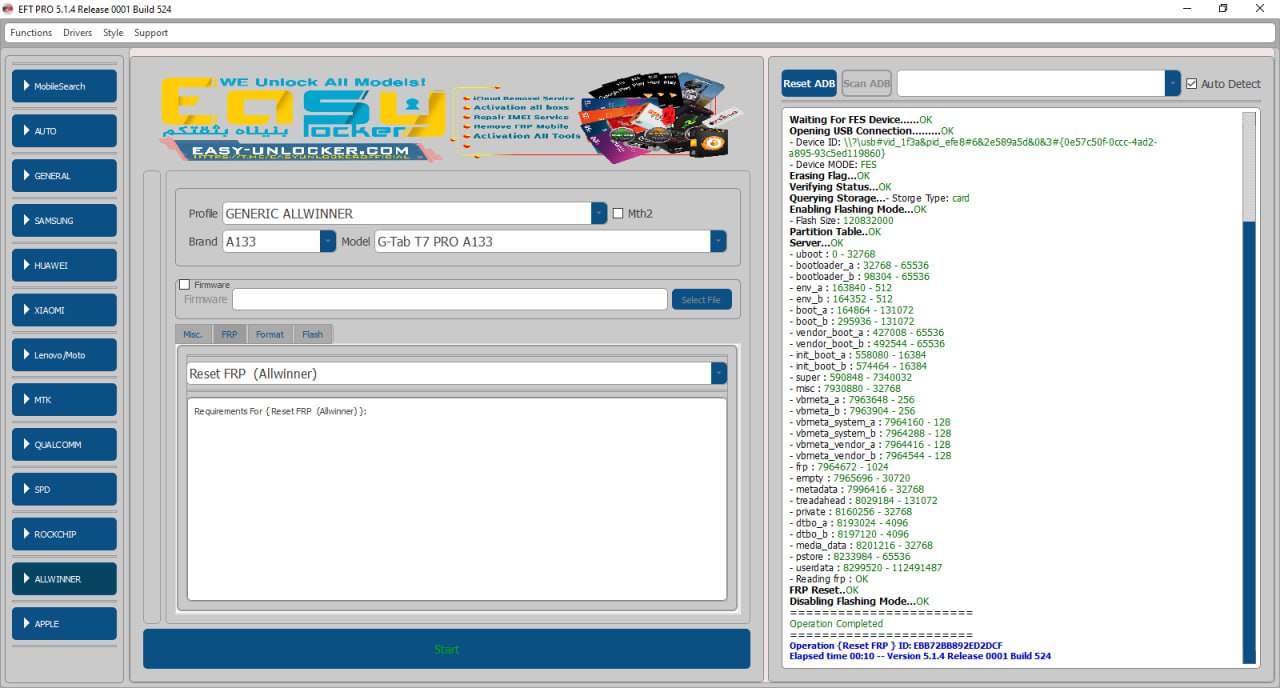Viewport: 1280px width, 688px height.
Task: Select the AUTO sidebar category
Action: (x=64, y=131)
